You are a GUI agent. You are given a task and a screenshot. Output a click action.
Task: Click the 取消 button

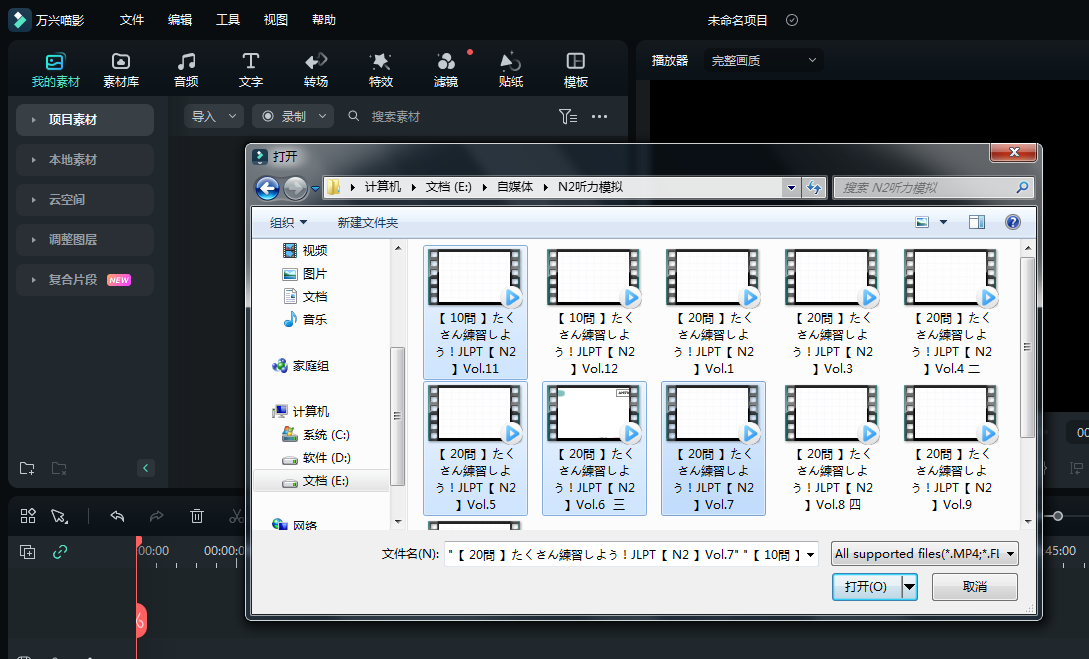click(974, 587)
